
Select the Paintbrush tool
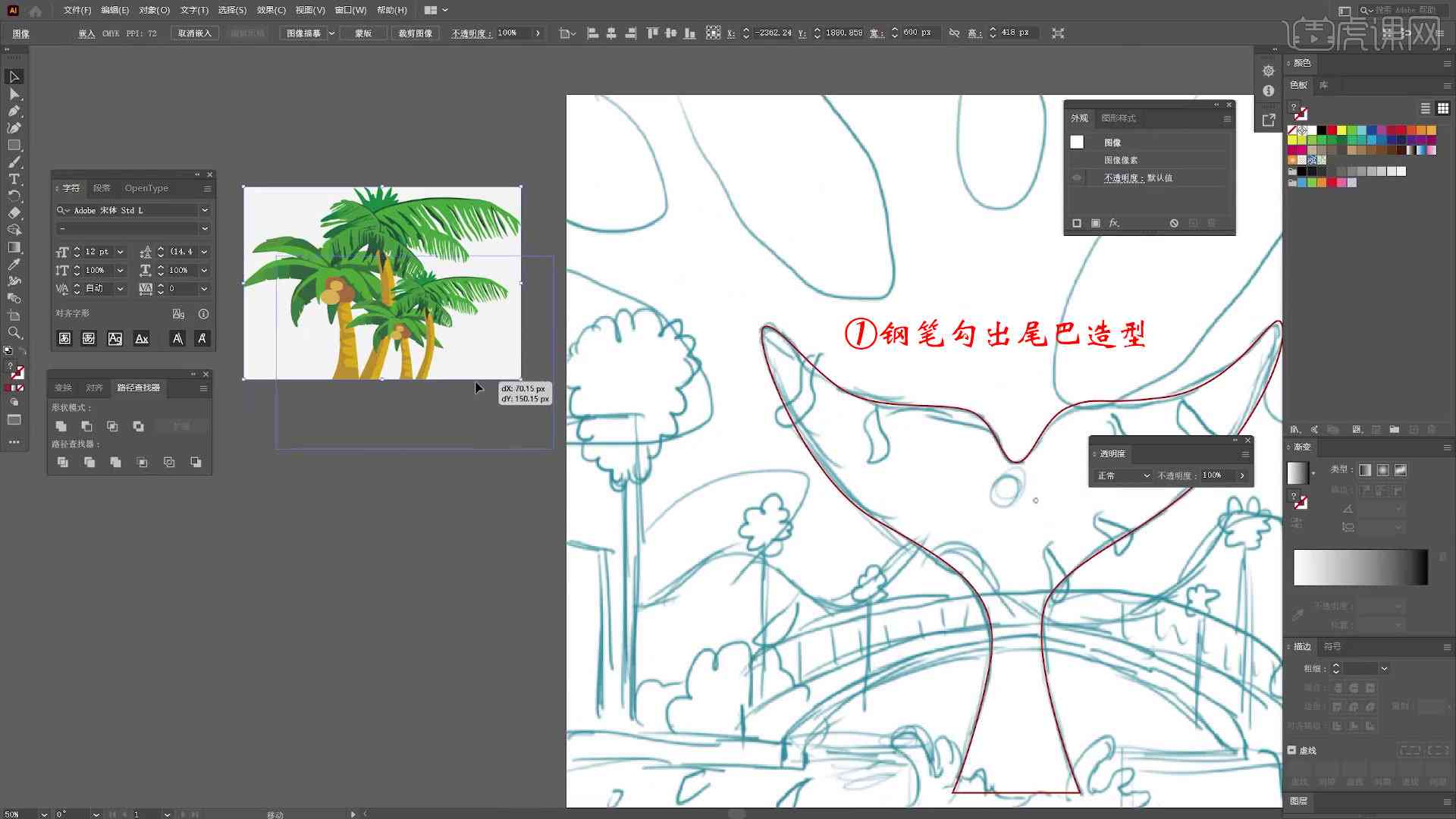pos(14,162)
